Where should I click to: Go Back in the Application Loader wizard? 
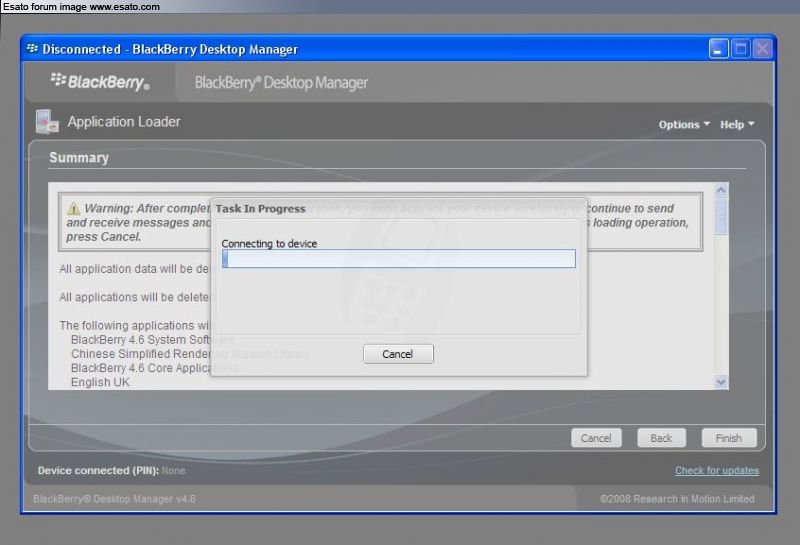661,438
